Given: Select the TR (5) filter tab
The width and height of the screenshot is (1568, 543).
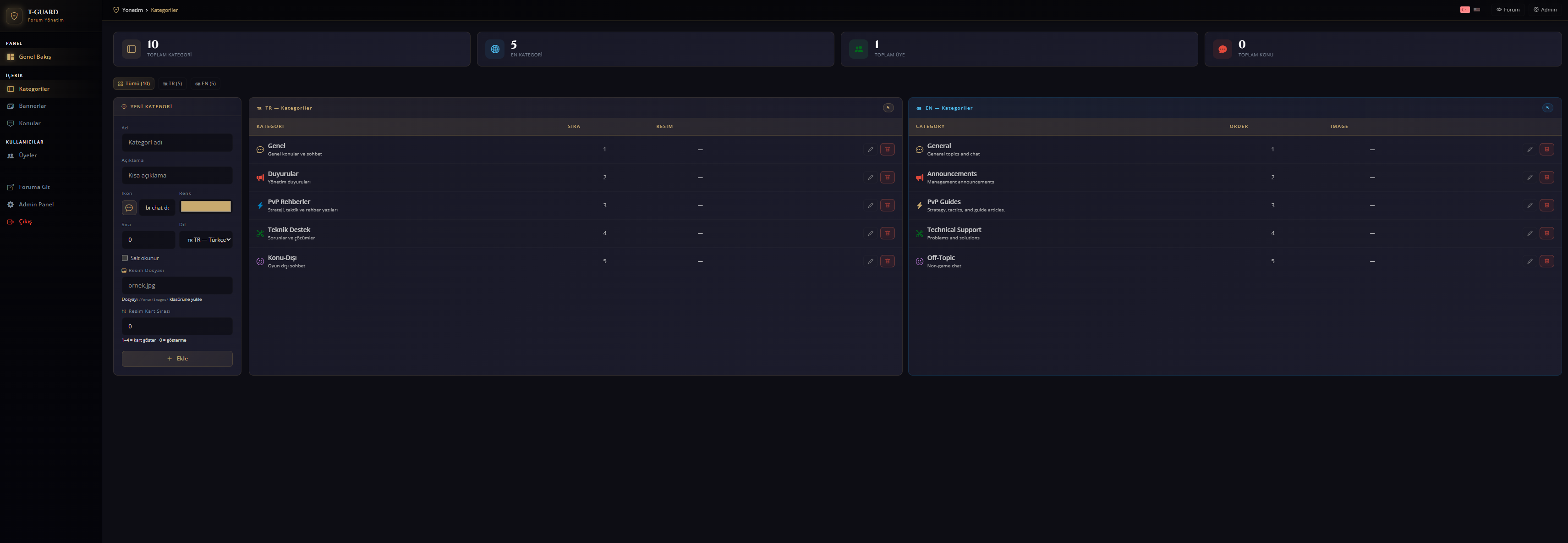Looking at the screenshot, I should (x=172, y=83).
